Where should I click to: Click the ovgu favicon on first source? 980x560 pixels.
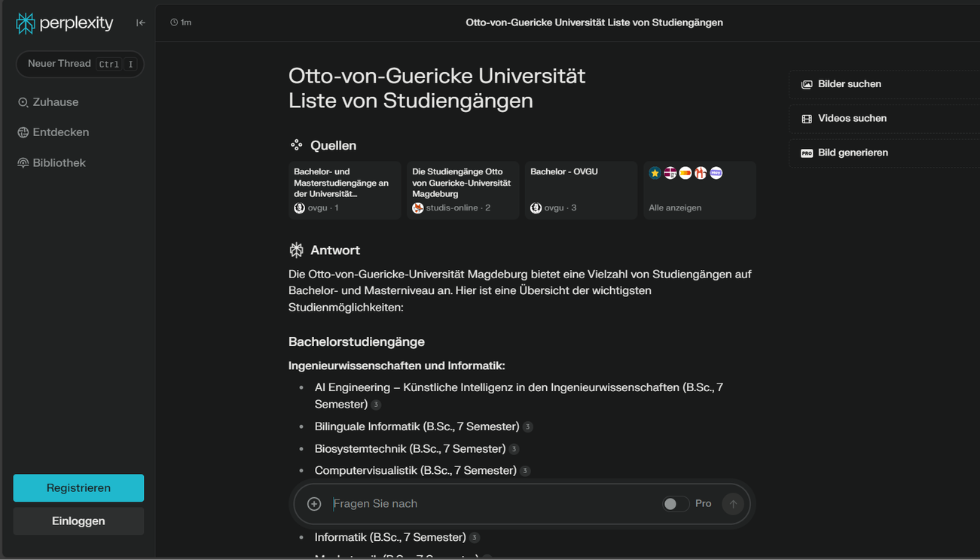[x=299, y=208]
